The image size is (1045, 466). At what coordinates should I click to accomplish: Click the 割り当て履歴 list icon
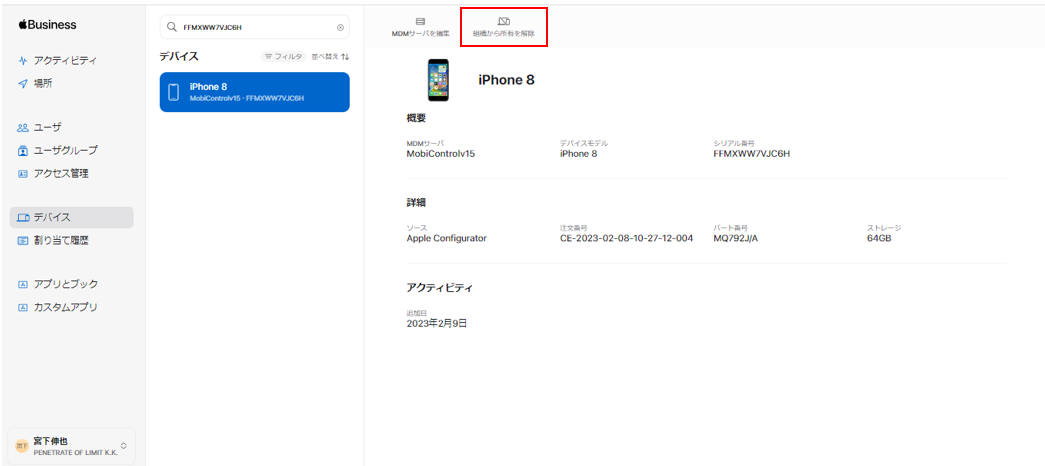[x=23, y=241]
